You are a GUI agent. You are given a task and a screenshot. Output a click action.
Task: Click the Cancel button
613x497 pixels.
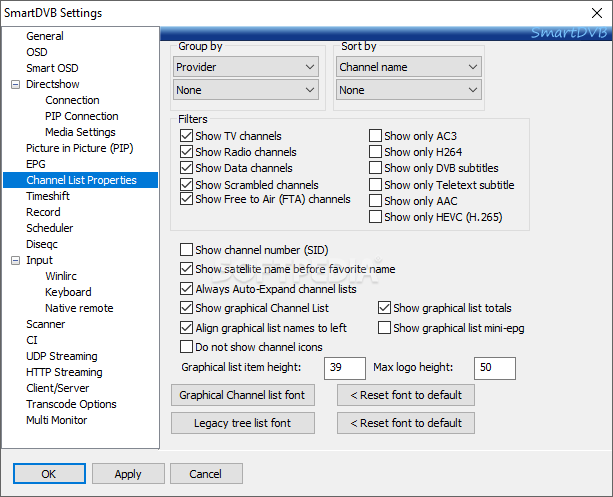point(206,474)
